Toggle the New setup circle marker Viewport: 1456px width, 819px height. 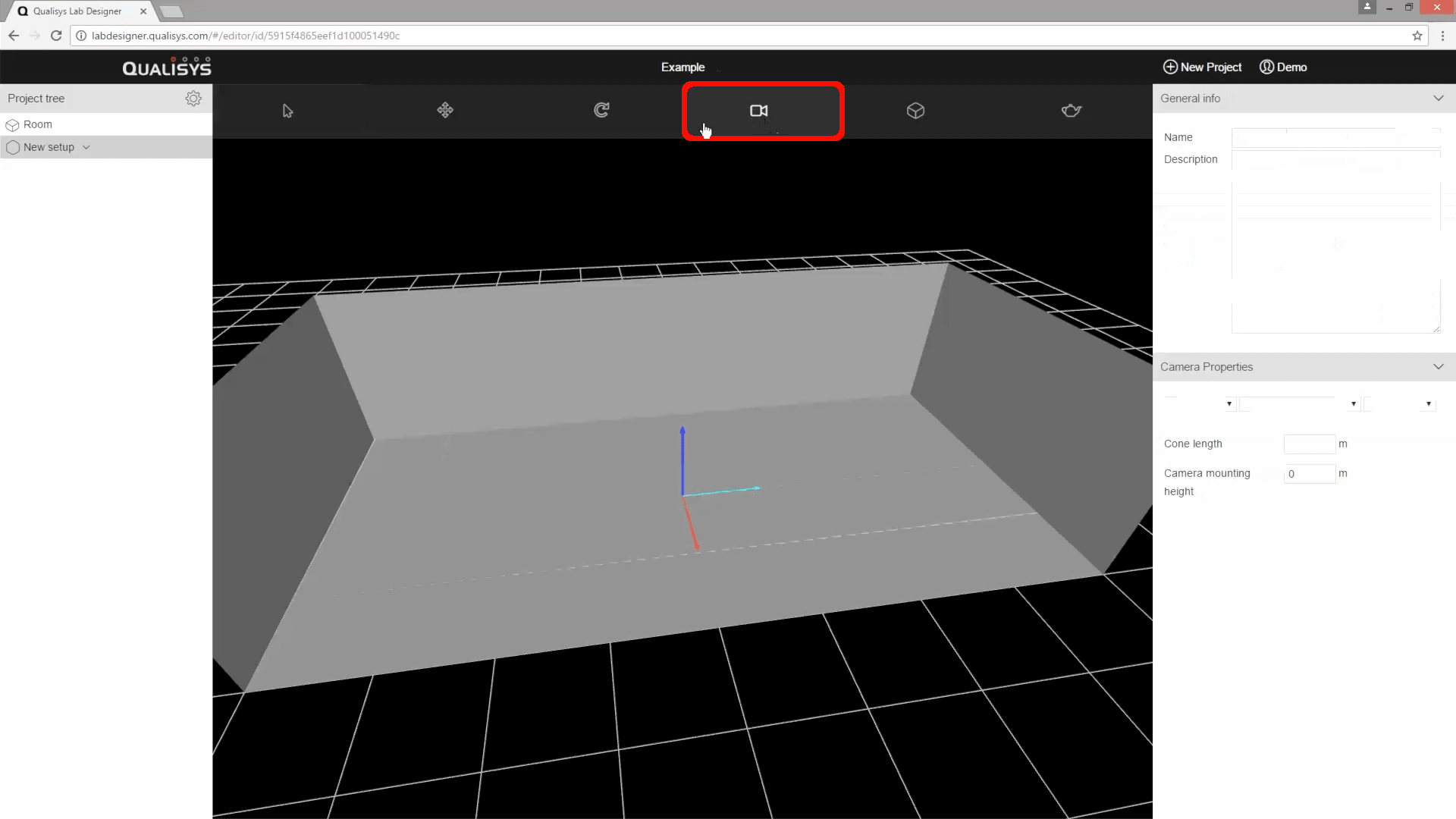(x=13, y=148)
